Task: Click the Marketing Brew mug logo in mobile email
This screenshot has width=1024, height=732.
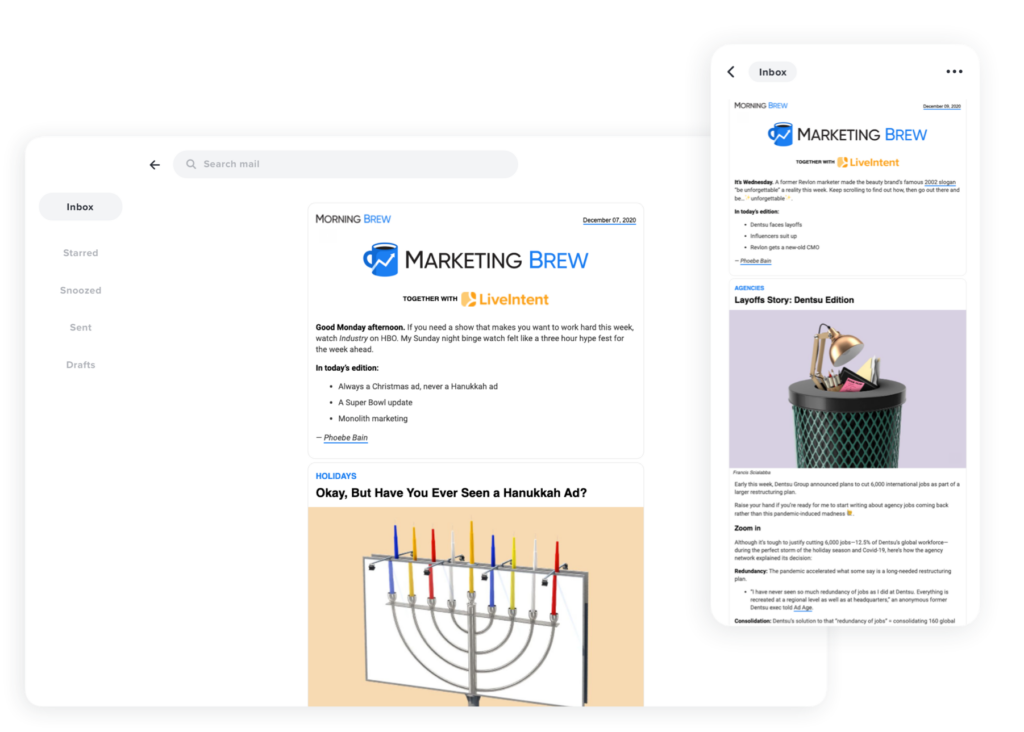Action: coord(780,134)
